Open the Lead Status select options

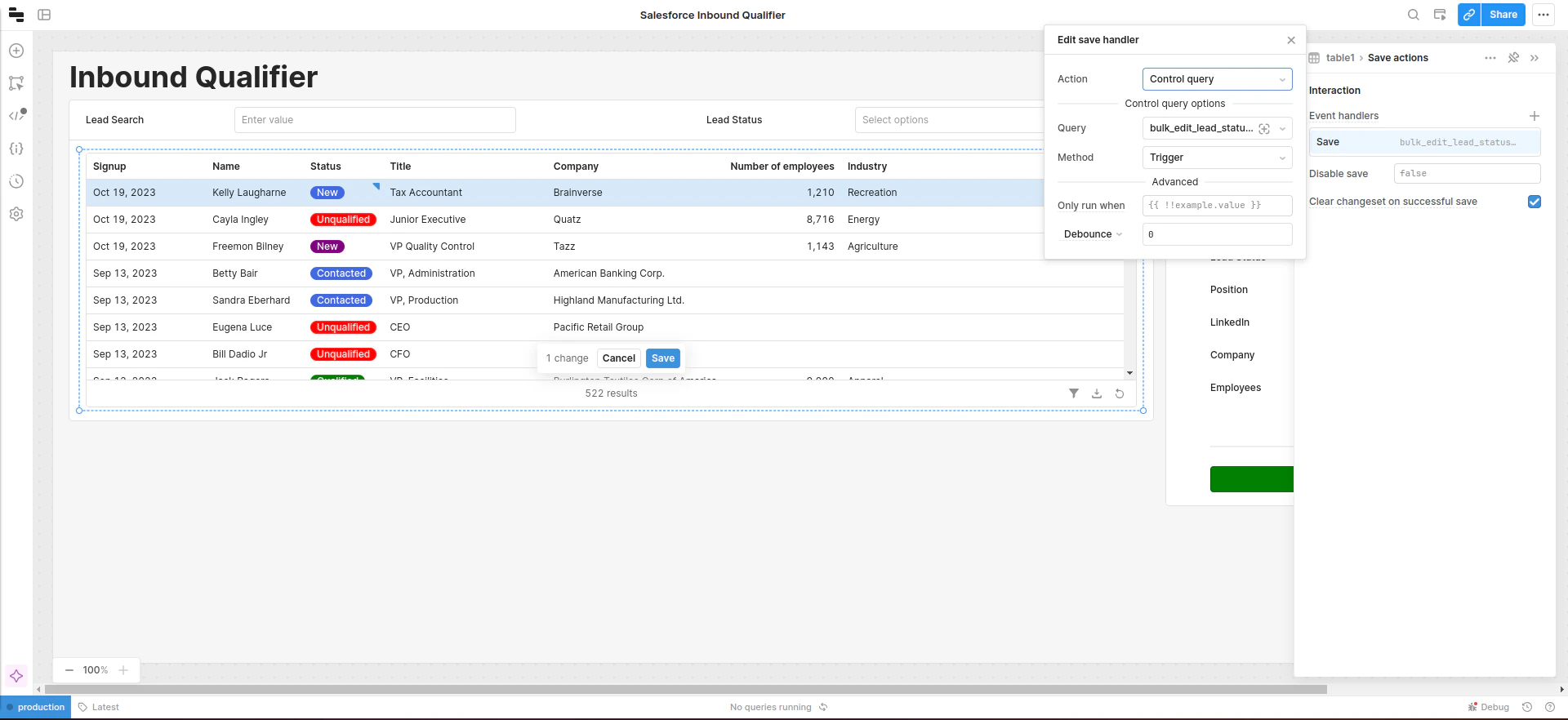(949, 120)
